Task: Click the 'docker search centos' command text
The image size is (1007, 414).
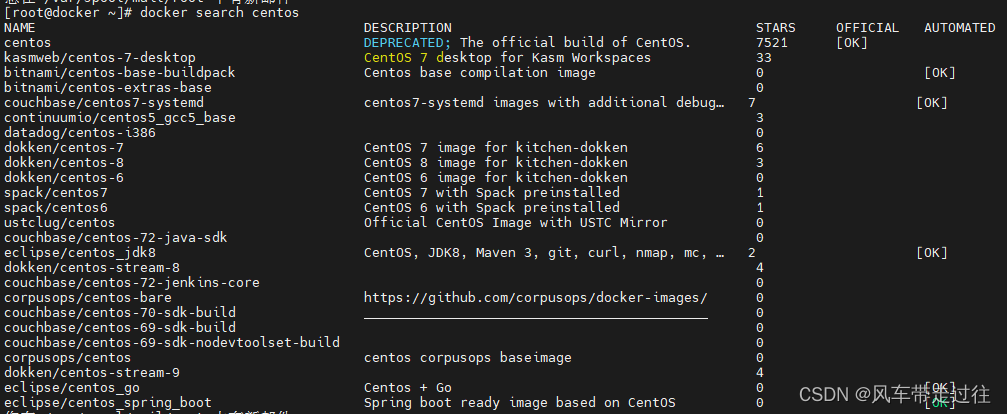Action: (x=219, y=12)
